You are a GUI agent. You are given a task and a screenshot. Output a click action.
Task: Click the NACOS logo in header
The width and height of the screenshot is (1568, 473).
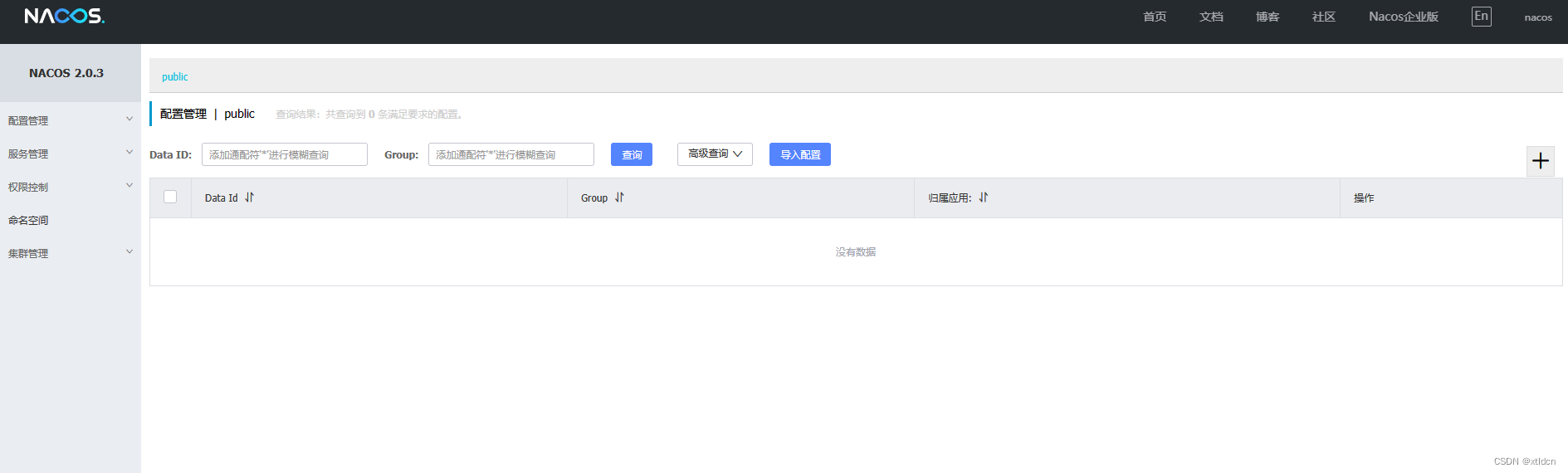click(x=64, y=17)
